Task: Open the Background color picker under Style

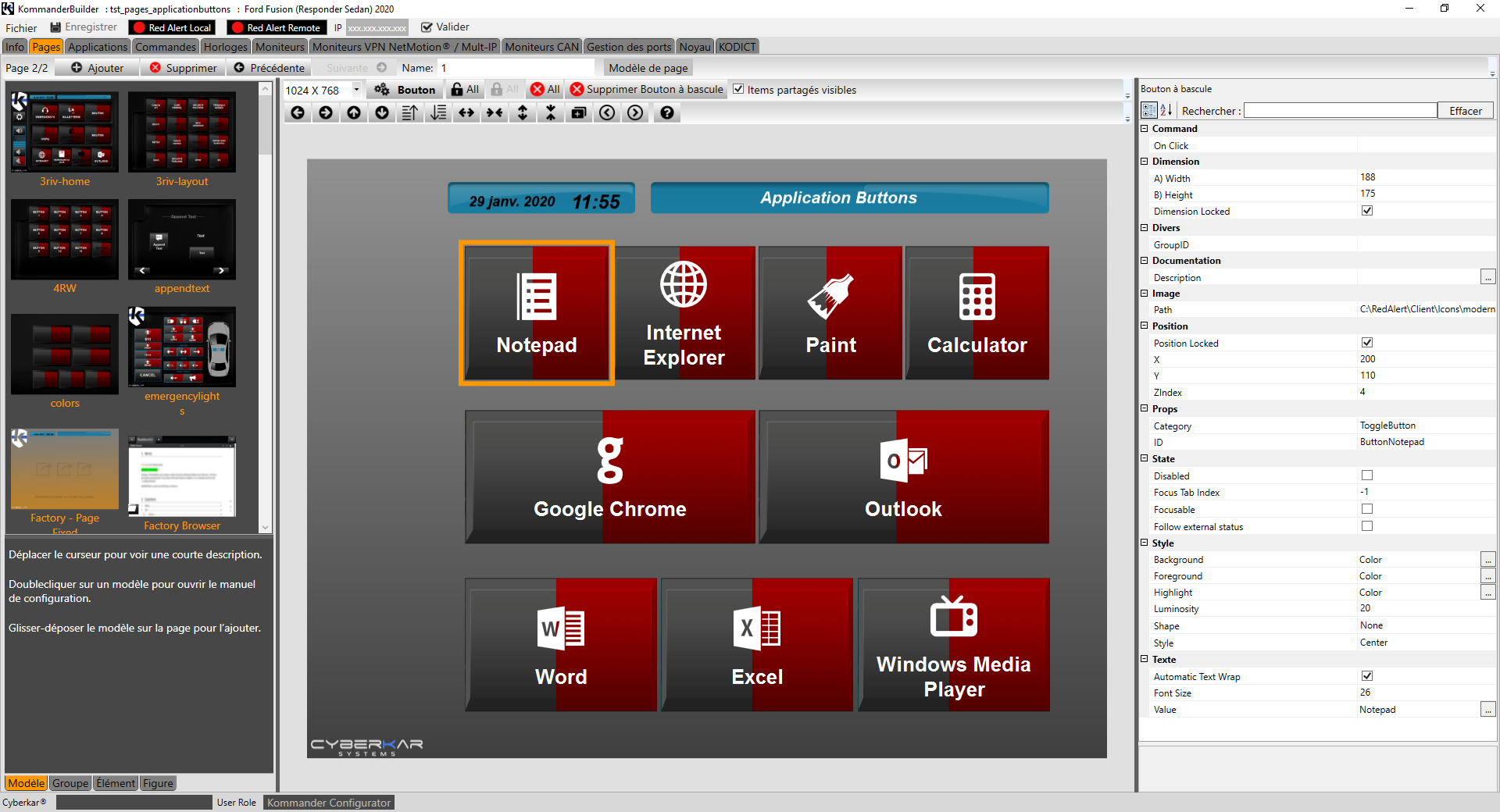Action: (1489, 559)
